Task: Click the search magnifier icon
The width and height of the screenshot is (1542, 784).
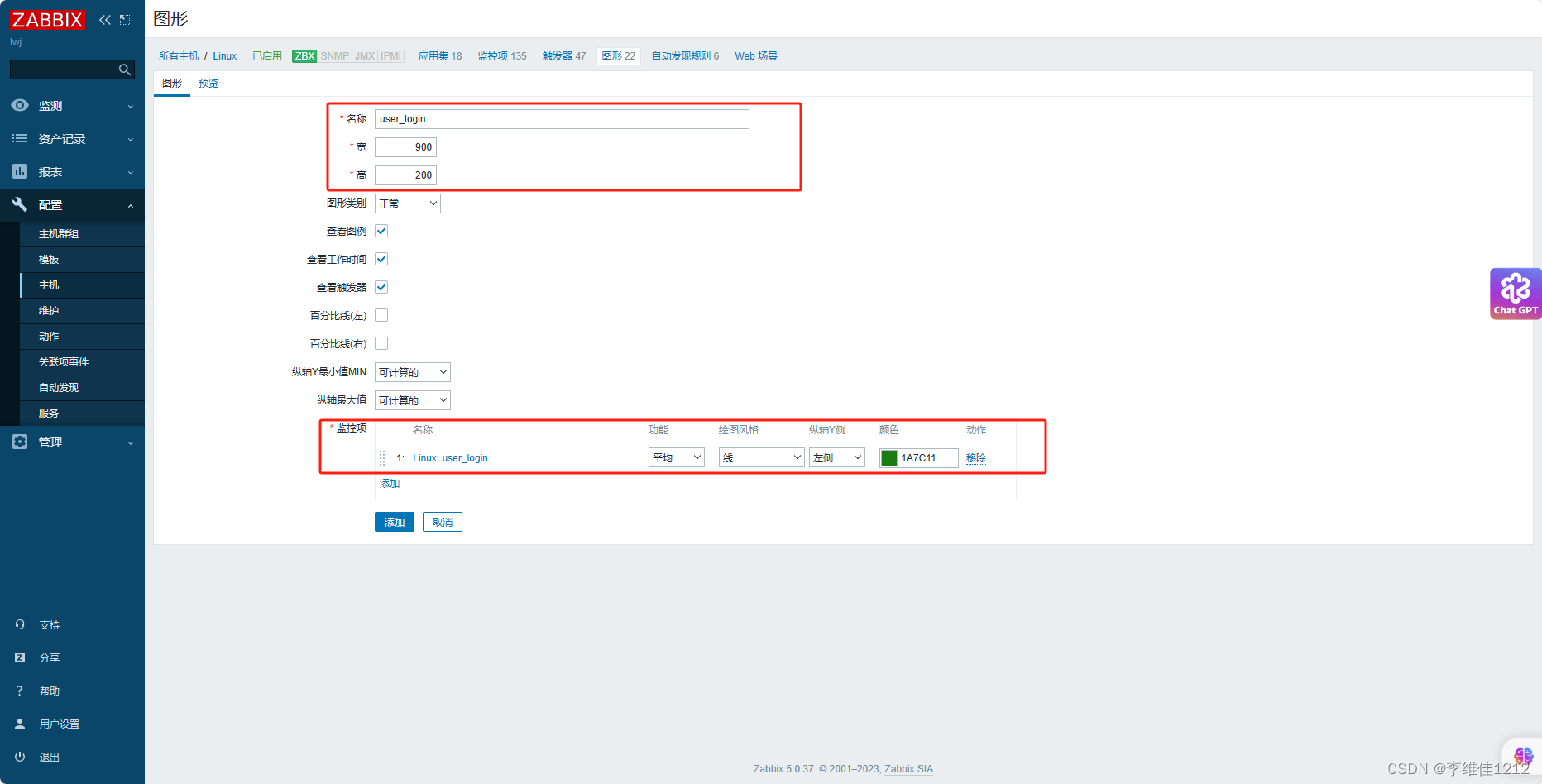Action: click(x=125, y=69)
